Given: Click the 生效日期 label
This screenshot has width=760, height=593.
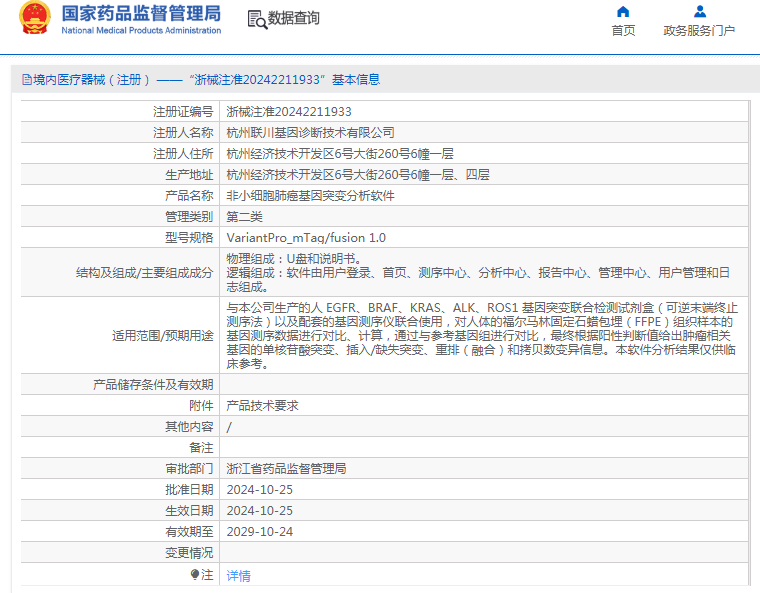Looking at the screenshot, I should 189,511.
